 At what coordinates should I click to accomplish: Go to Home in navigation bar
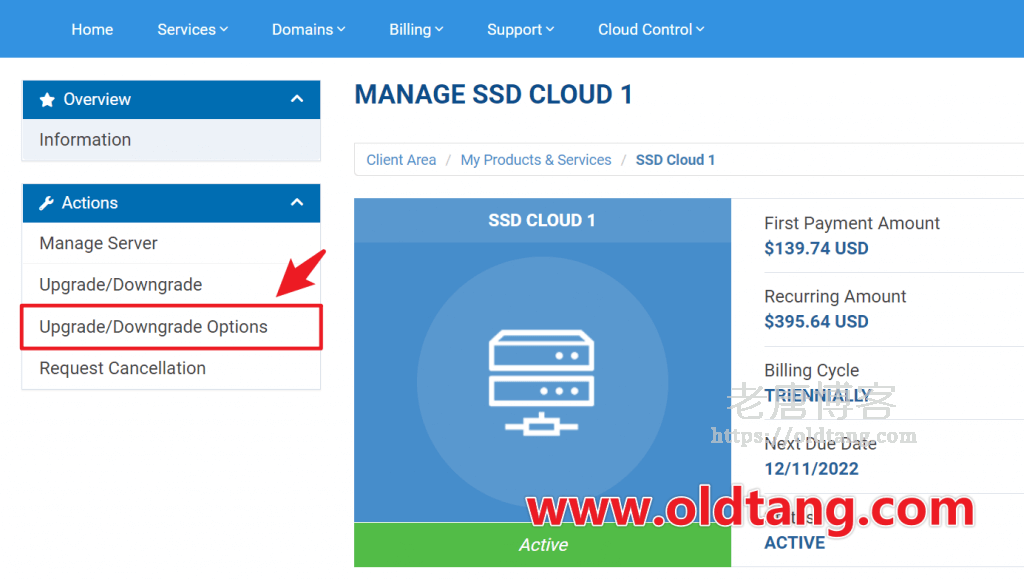[x=92, y=29]
